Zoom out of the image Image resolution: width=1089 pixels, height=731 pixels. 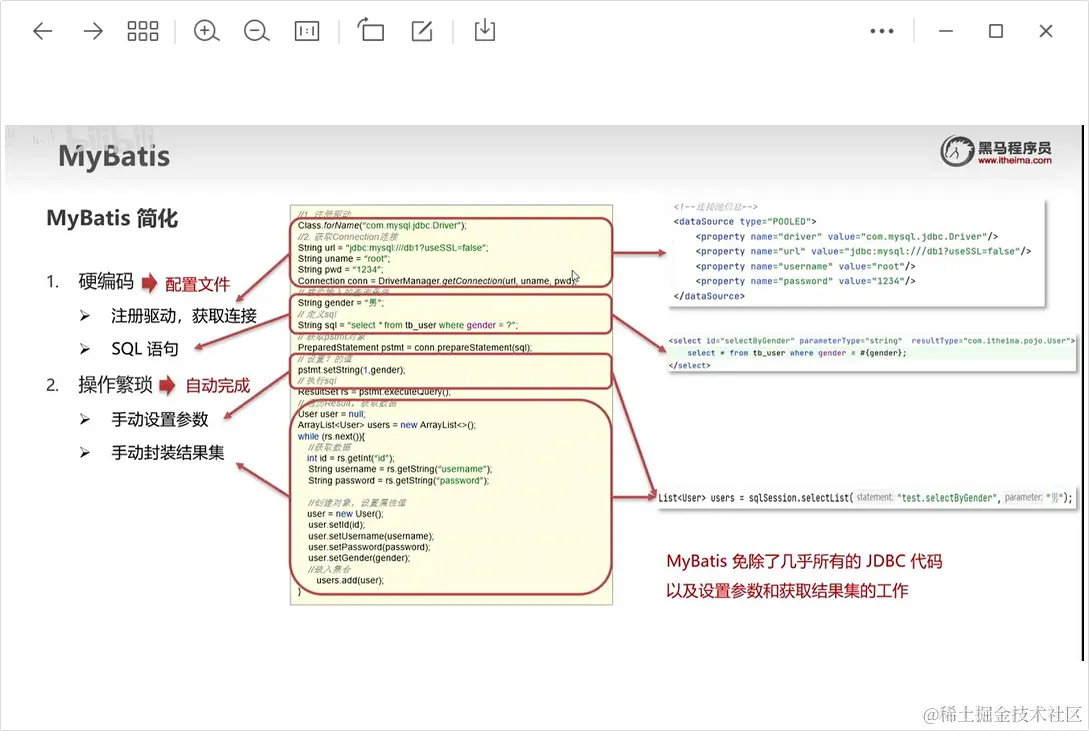tap(256, 31)
